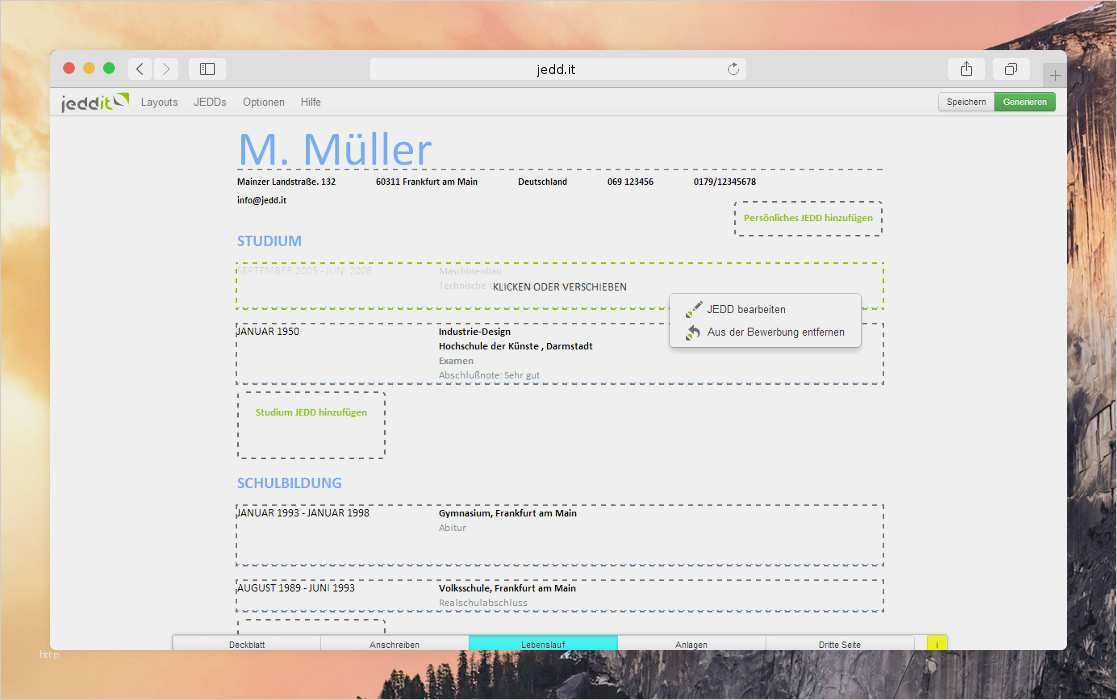Expand the Optionen menu
Screen dimensions: 1117x700
[263, 102]
